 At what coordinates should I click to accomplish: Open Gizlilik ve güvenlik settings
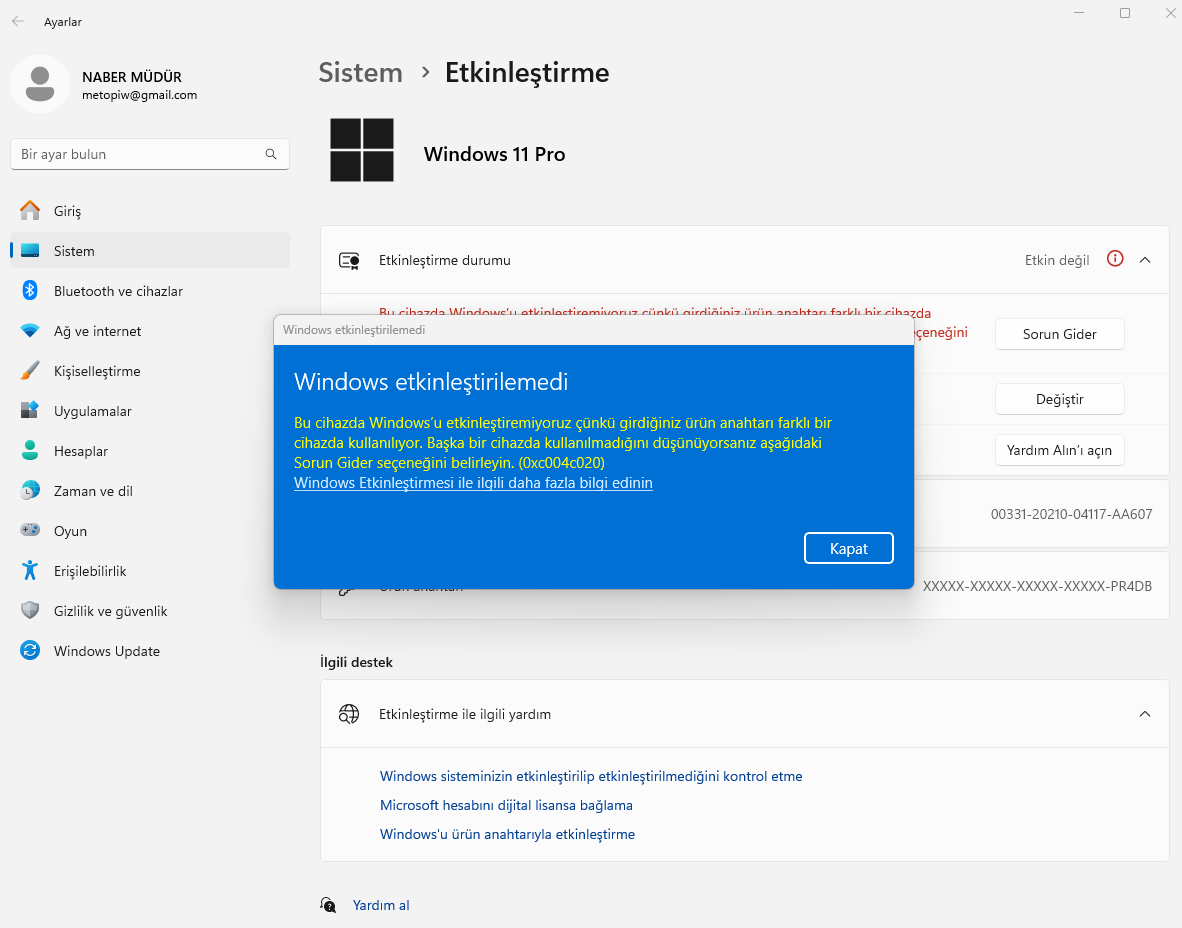point(150,610)
